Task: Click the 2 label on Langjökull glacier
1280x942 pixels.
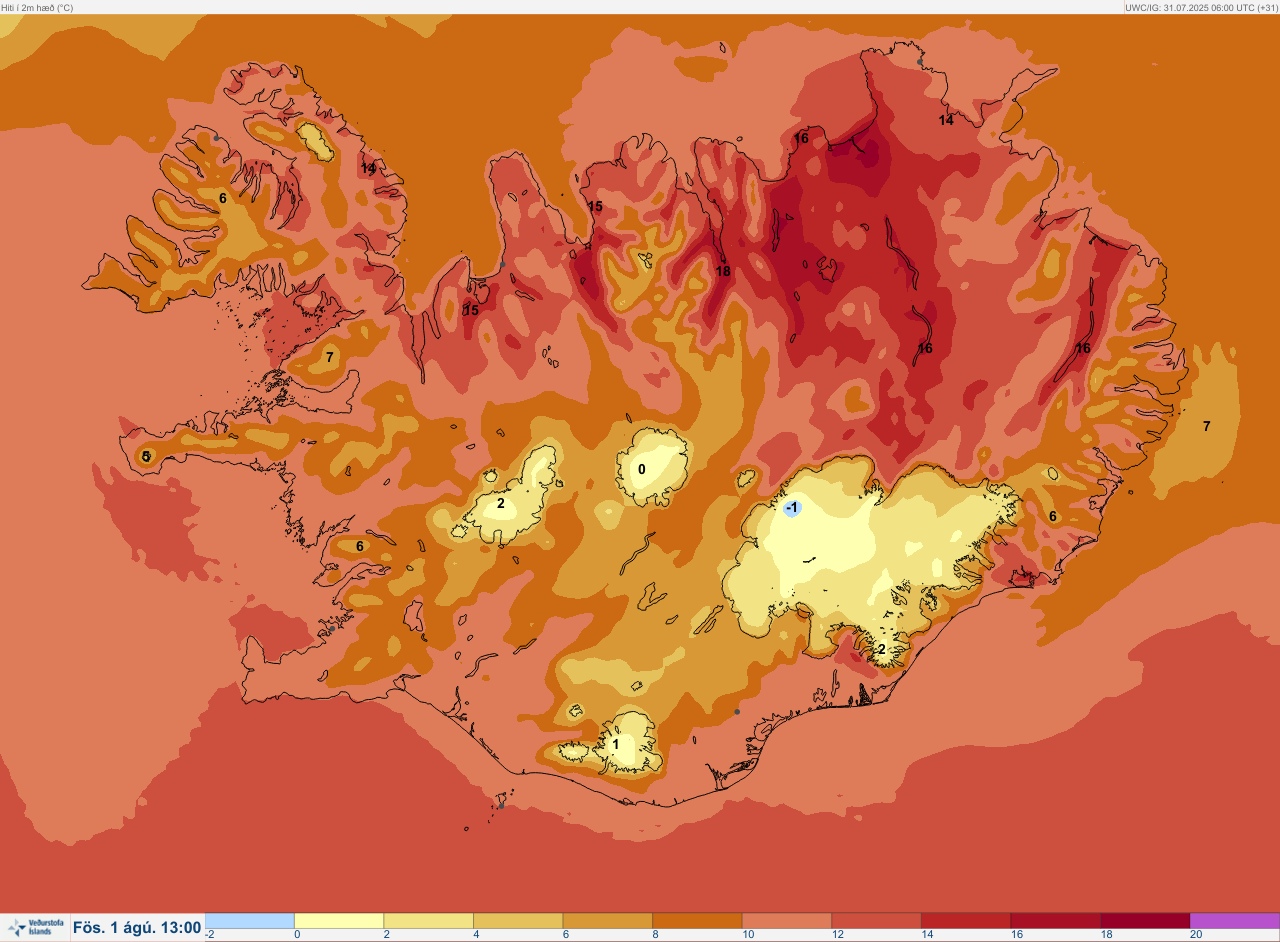Action: pyautogui.click(x=501, y=503)
